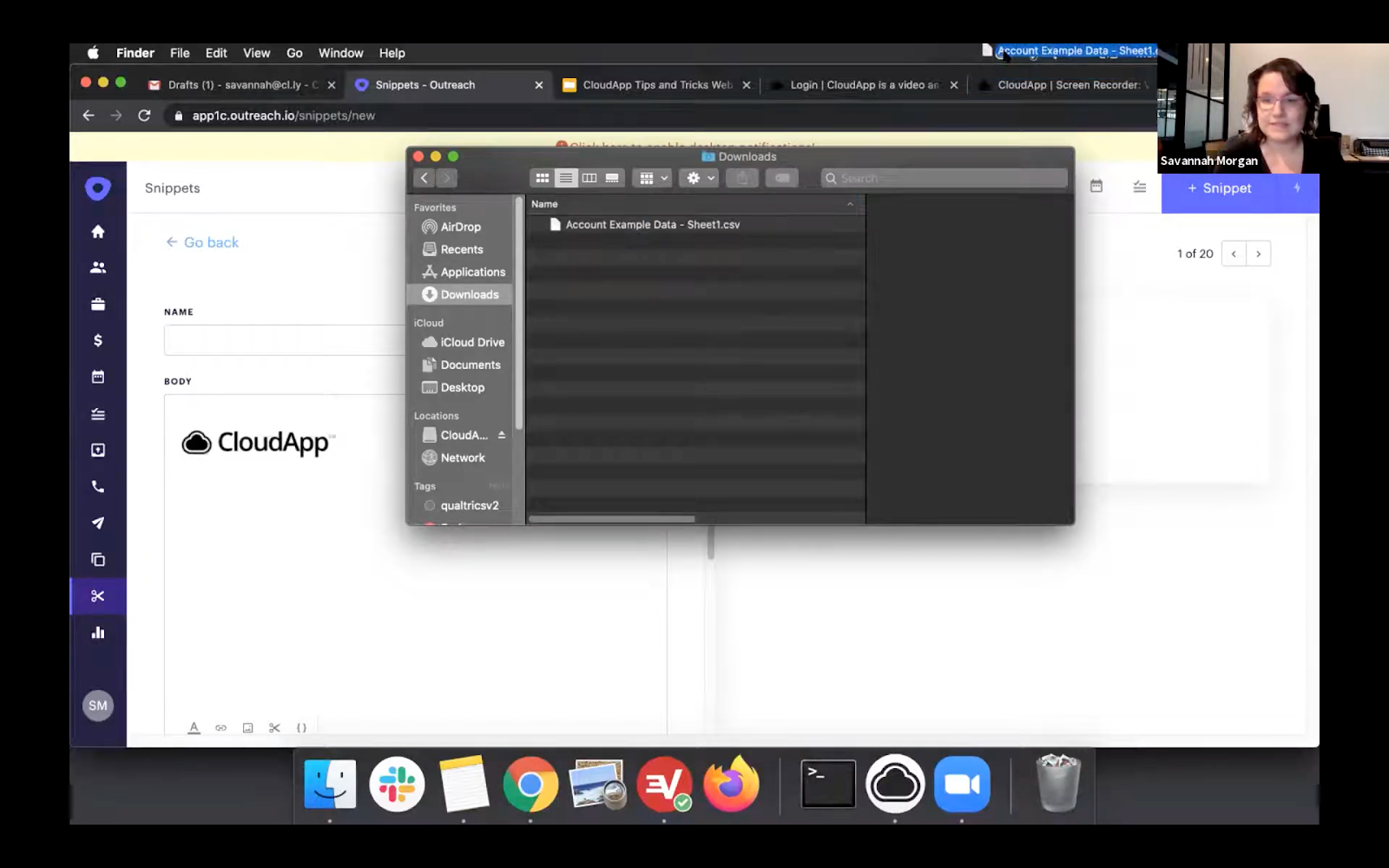The height and width of the screenshot is (868, 1389).
Task: Click the text color A icon in body editor
Action: (194, 727)
